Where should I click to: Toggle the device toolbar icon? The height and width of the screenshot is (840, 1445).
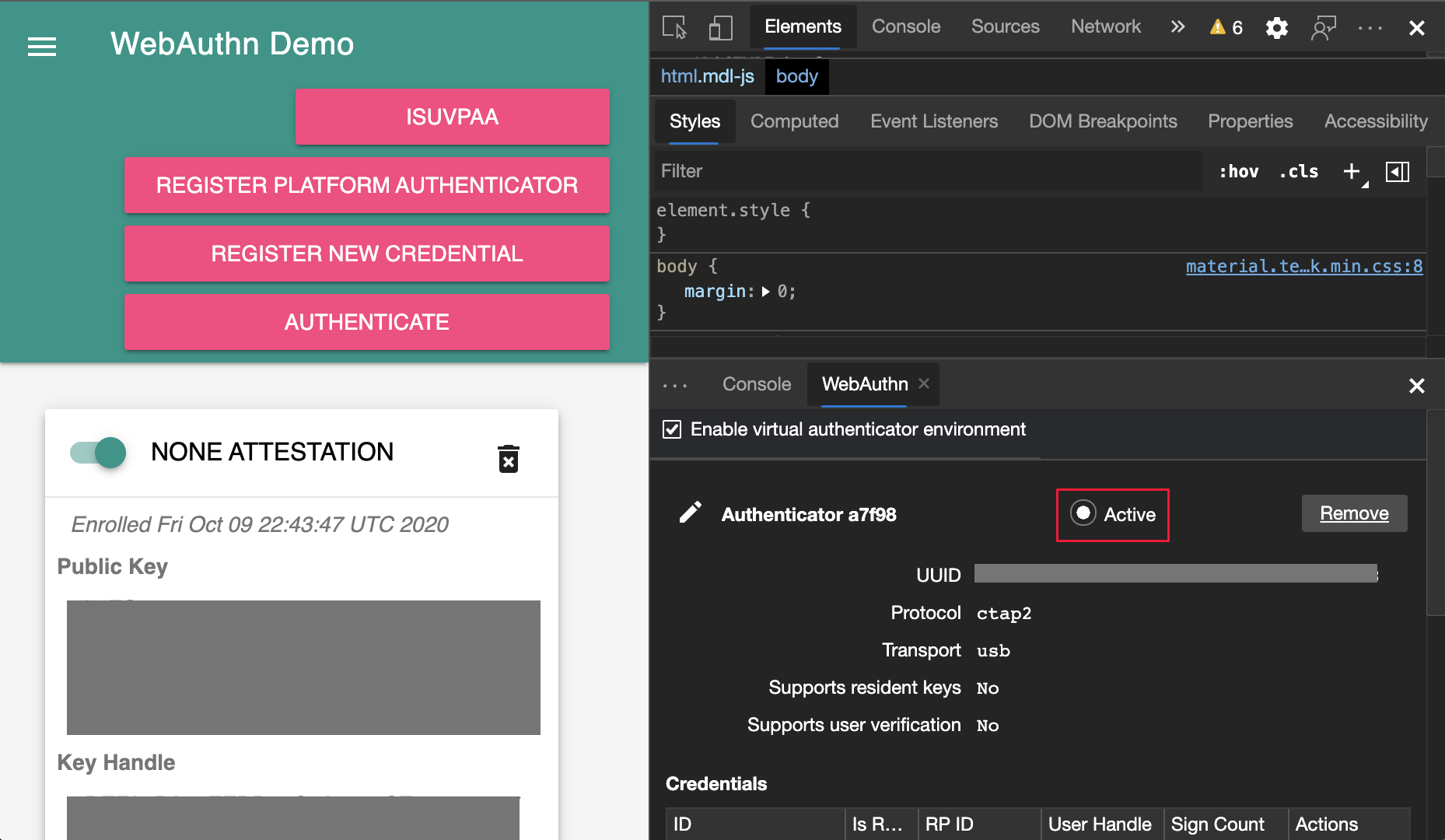click(x=720, y=26)
